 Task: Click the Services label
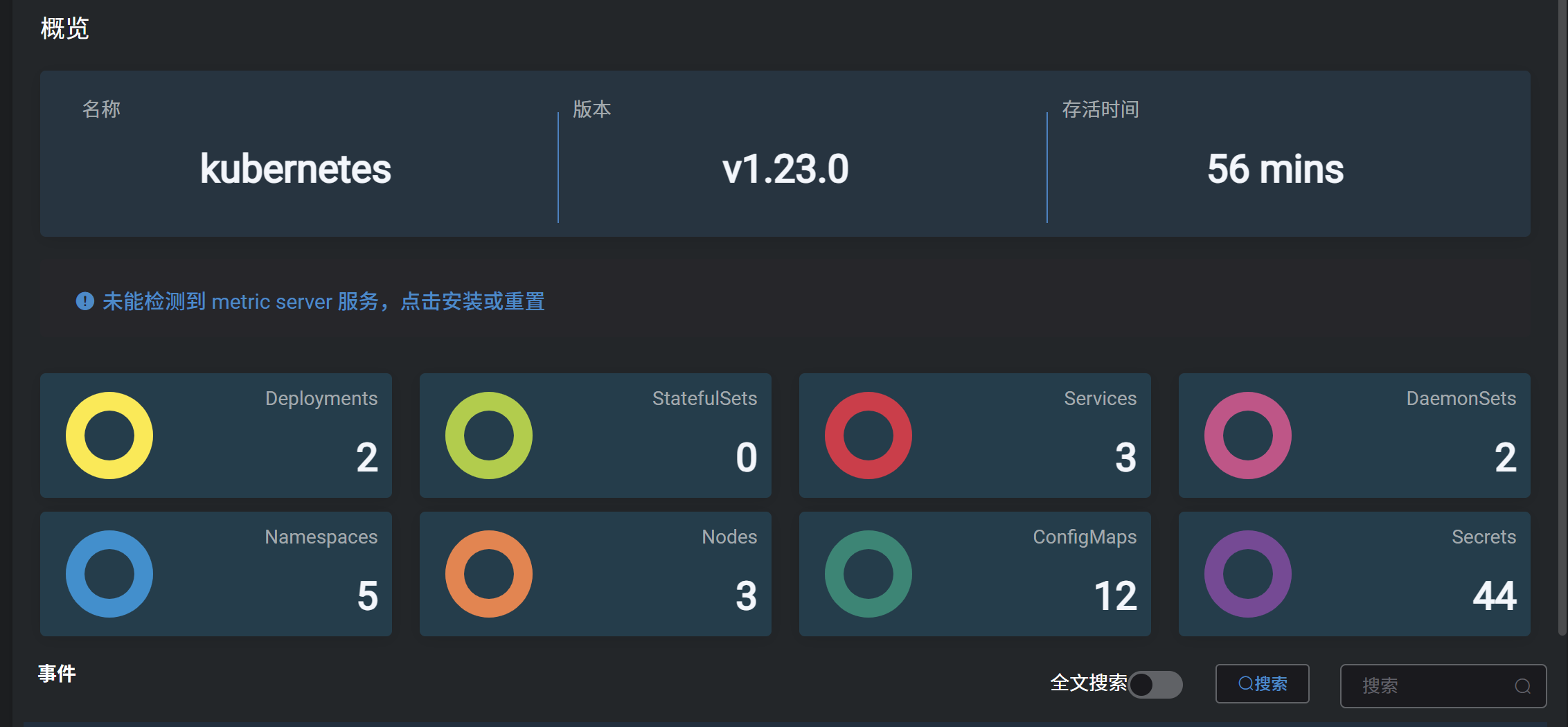point(1100,398)
